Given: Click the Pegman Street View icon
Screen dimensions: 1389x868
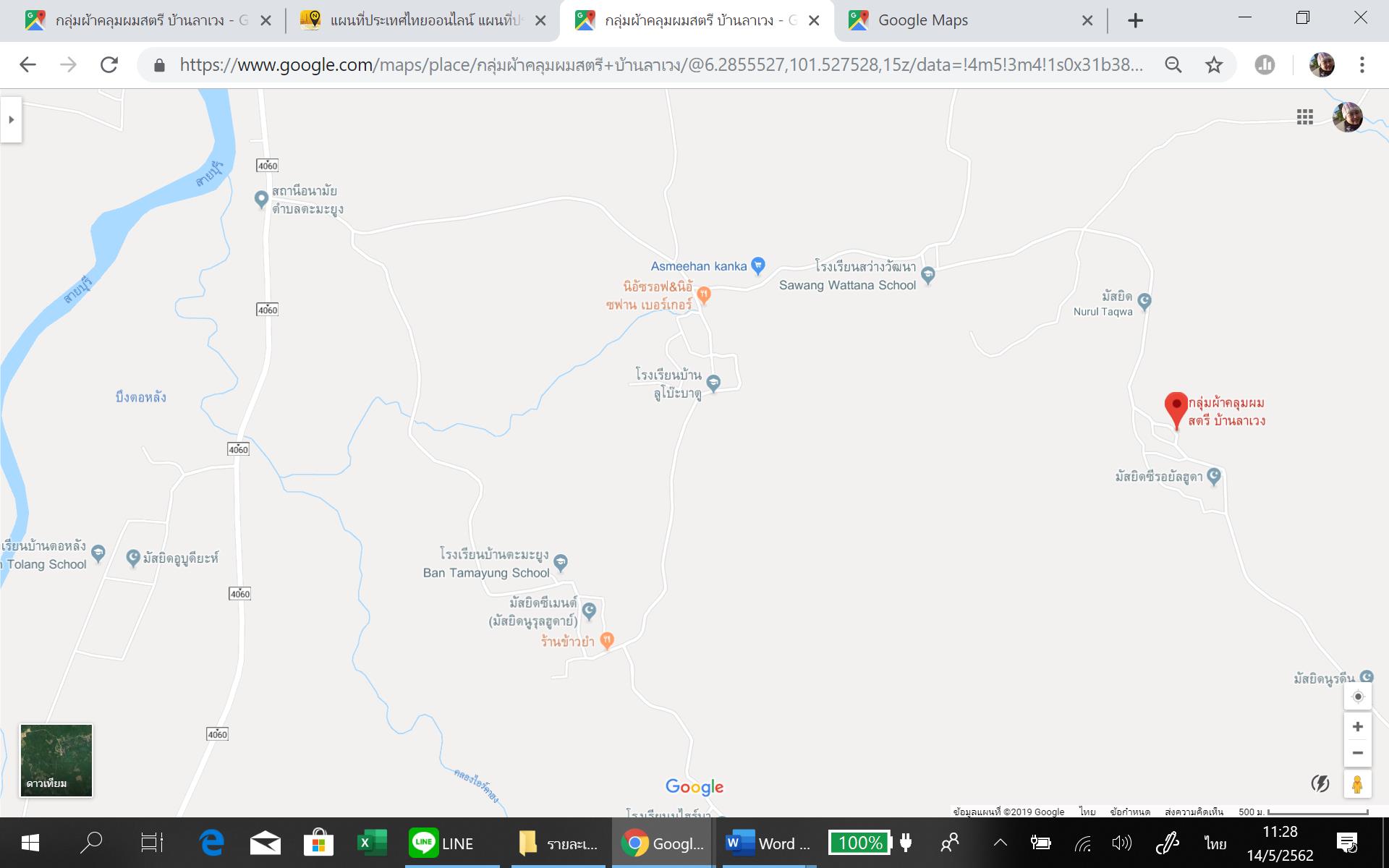Looking at the screenshot, I should click(x=1357, y=784).
